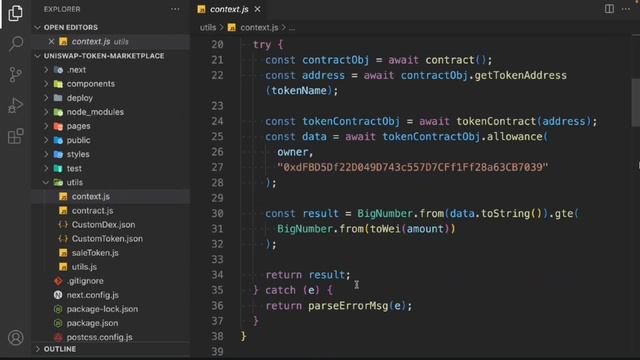
Task: Open the Explorer view in activity bar
Action: click(x=16, y=13)
